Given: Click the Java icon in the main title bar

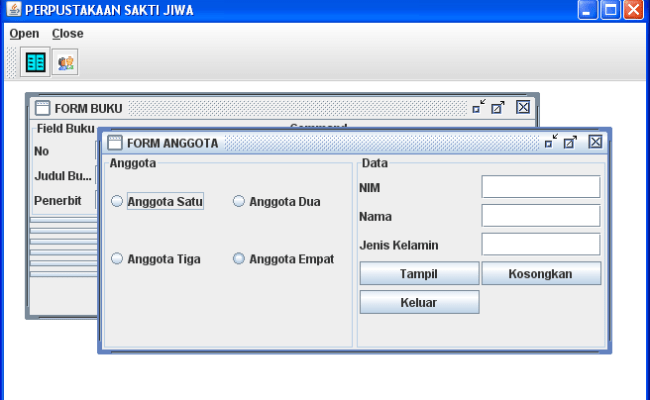Looking at the screenshot, I should (x=14, y=9).
